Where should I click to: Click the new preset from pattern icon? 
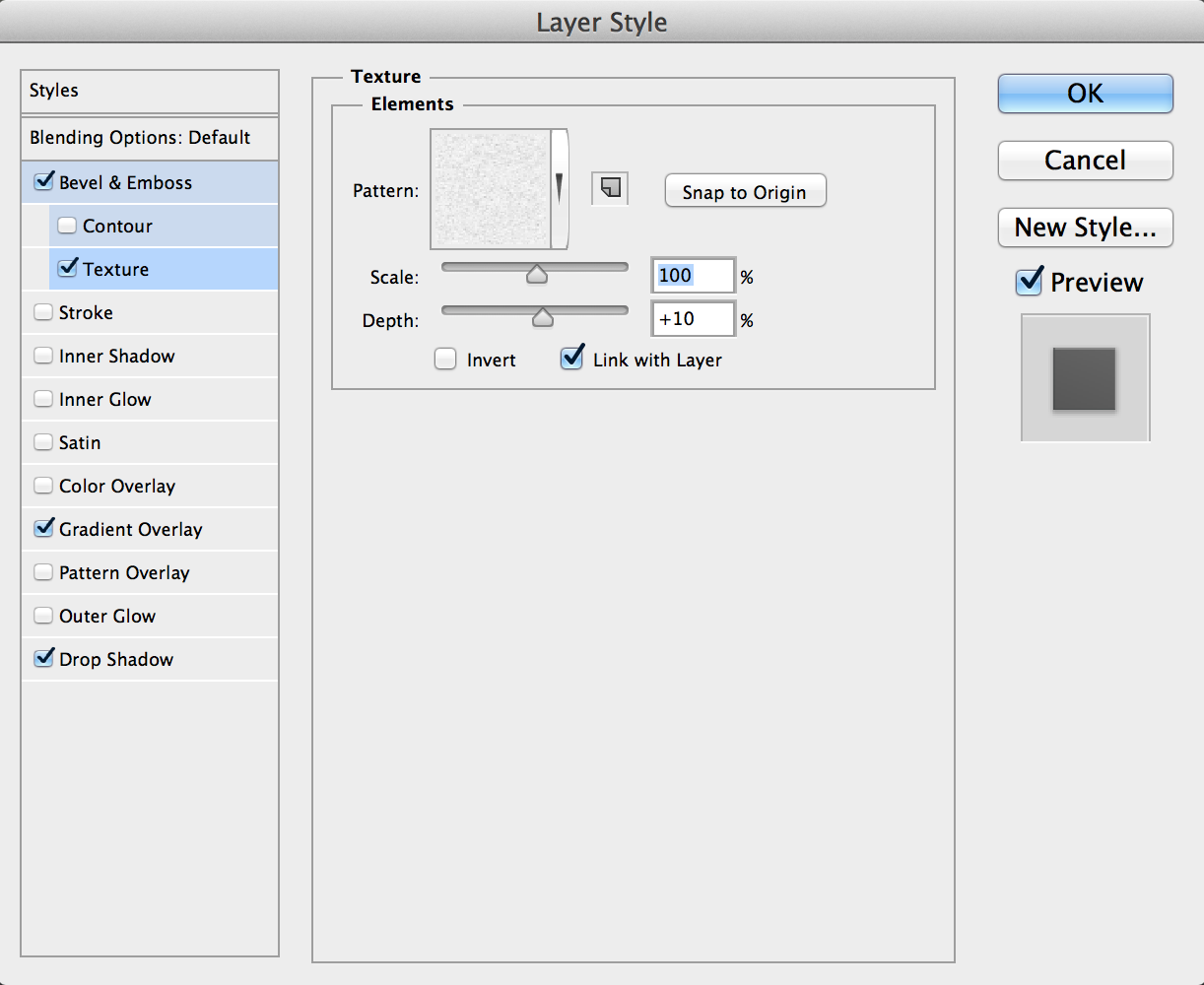click(x=610, y=188)
